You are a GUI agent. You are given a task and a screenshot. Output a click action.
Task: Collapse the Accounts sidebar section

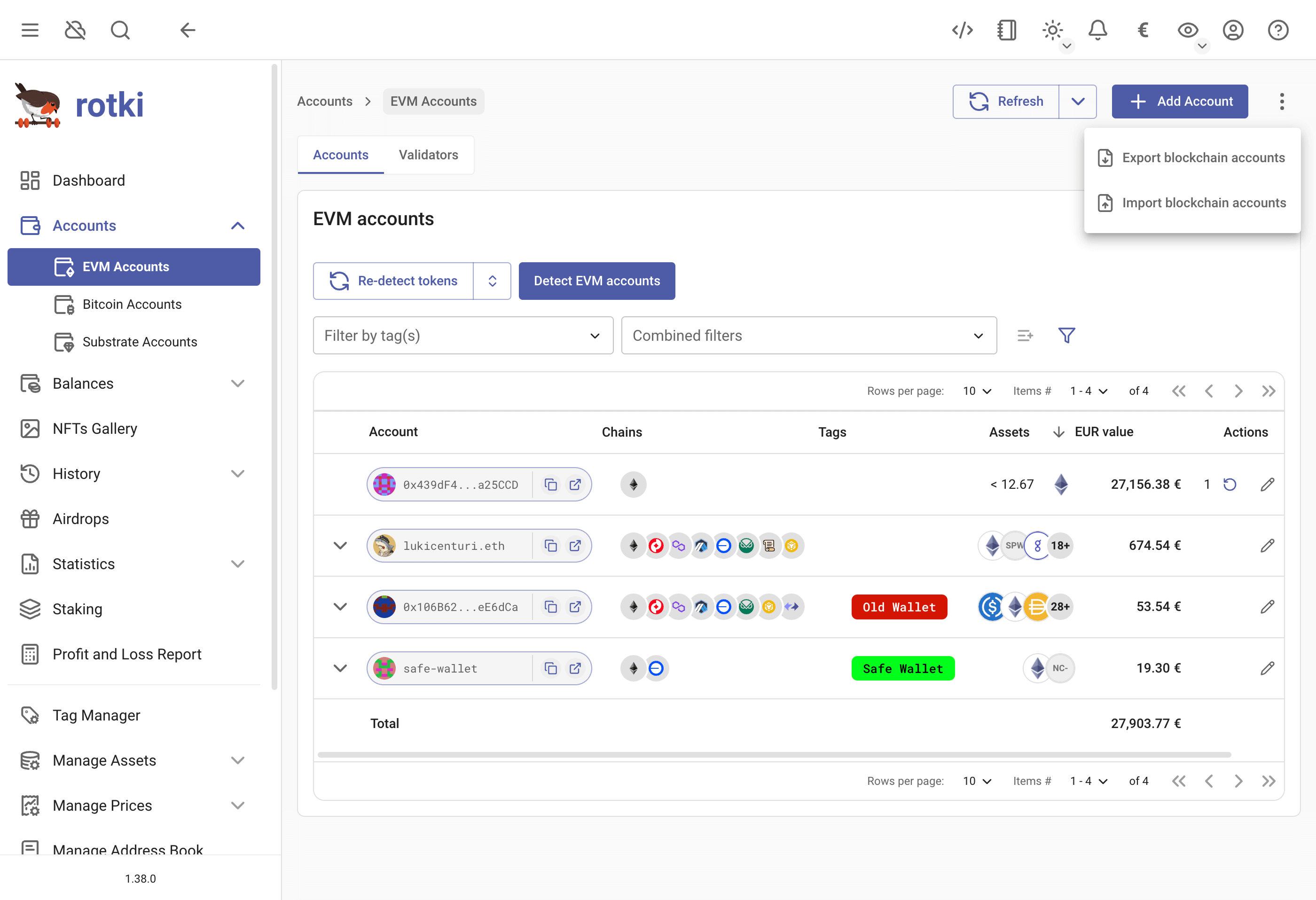point(238,226)
